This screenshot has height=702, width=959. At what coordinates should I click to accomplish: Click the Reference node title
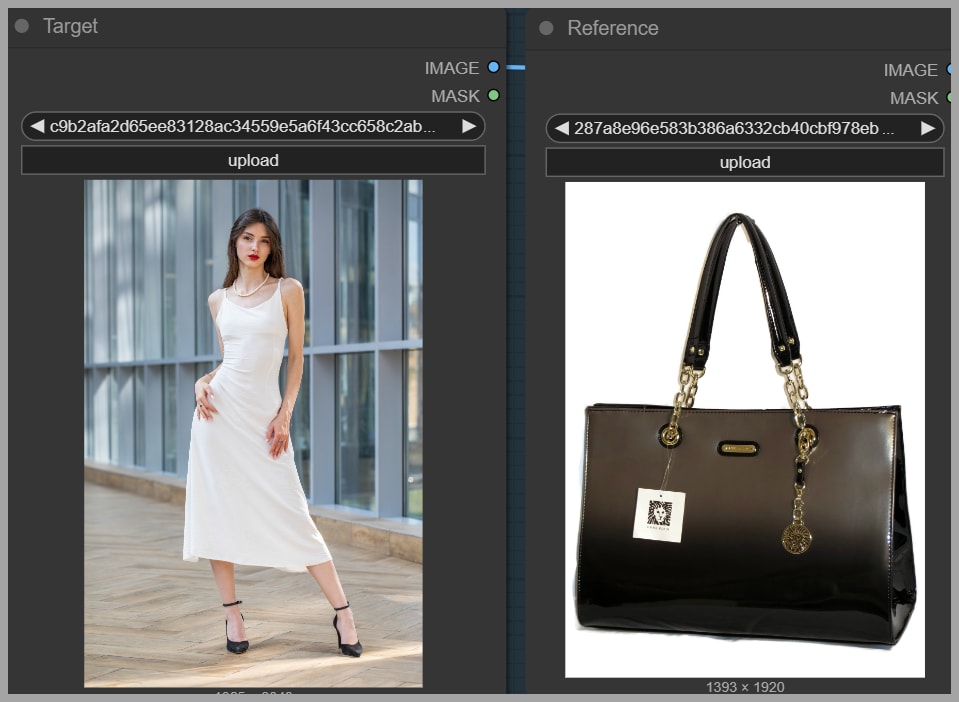pyautogui.click(x=612, y=28)
